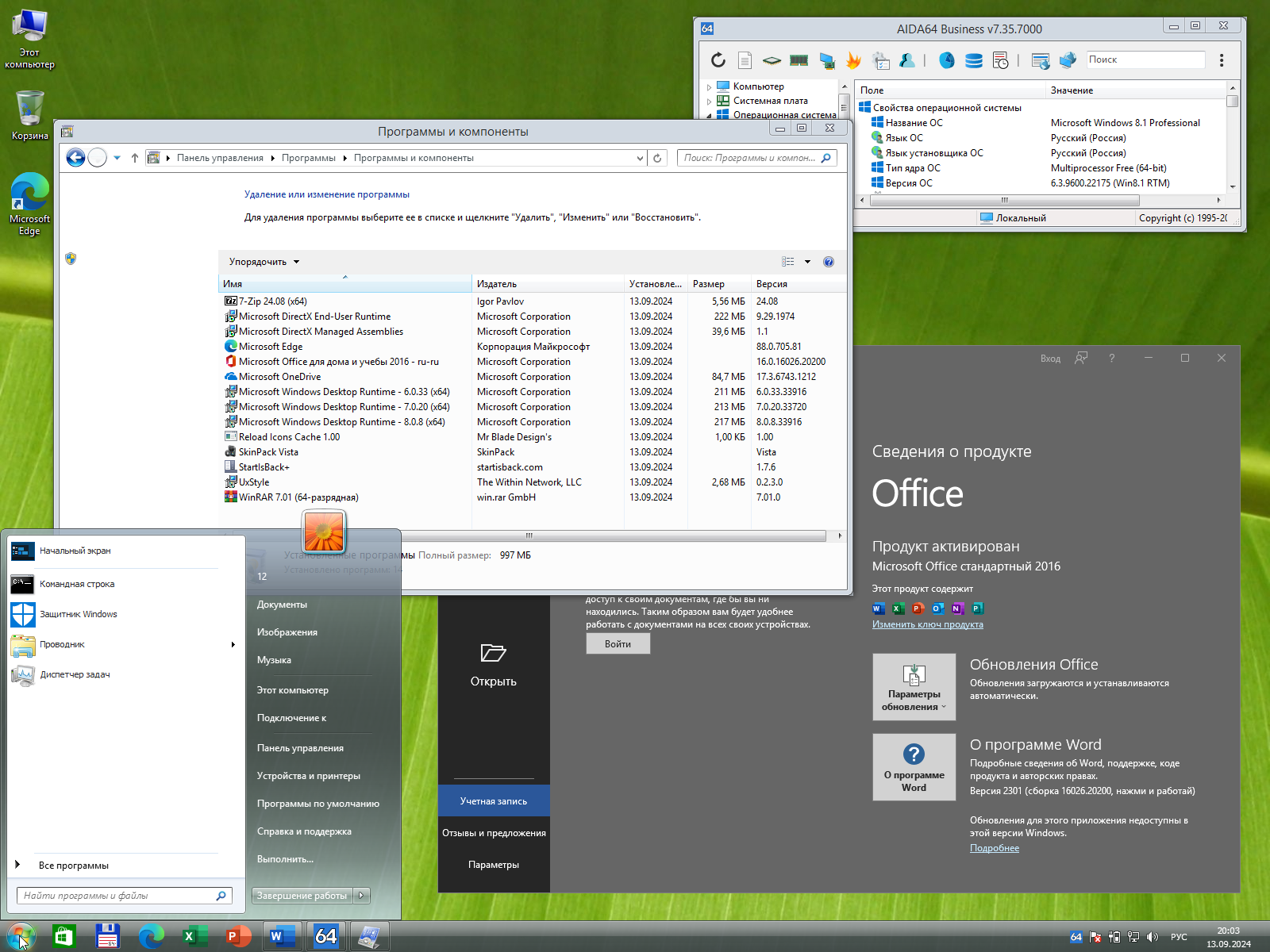Click the CPU chip icon in AIDA64 toolbar
The image size is (1270, 952).
pyautogui.click(x=772, y=60)
